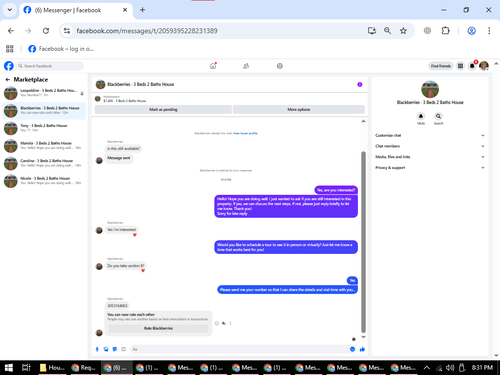500x375 pixels.
Task: Open the notifications bell with red badge
Action: click(472, 66)
